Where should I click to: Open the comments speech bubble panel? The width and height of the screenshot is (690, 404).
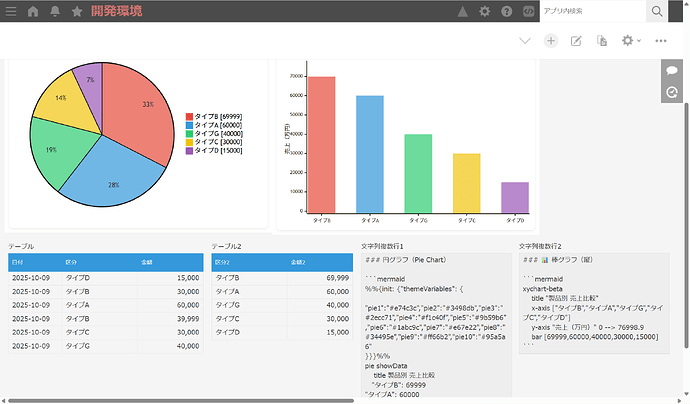673,71
